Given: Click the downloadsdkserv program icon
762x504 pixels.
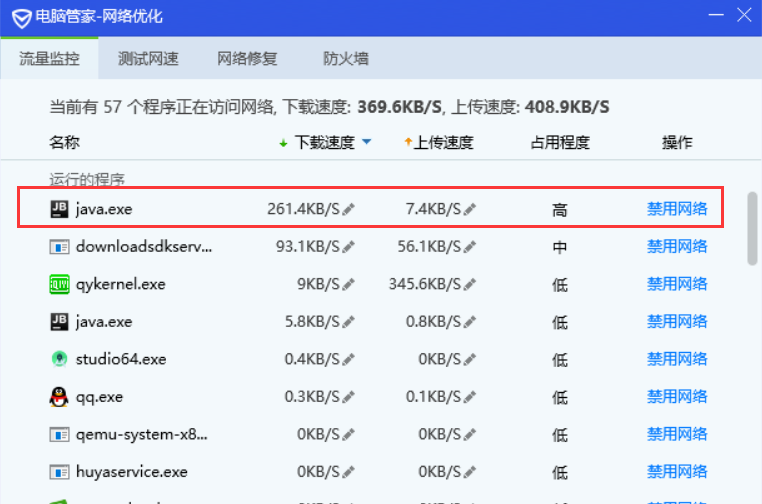Looking at the screenshot, I should coord(59,247).
